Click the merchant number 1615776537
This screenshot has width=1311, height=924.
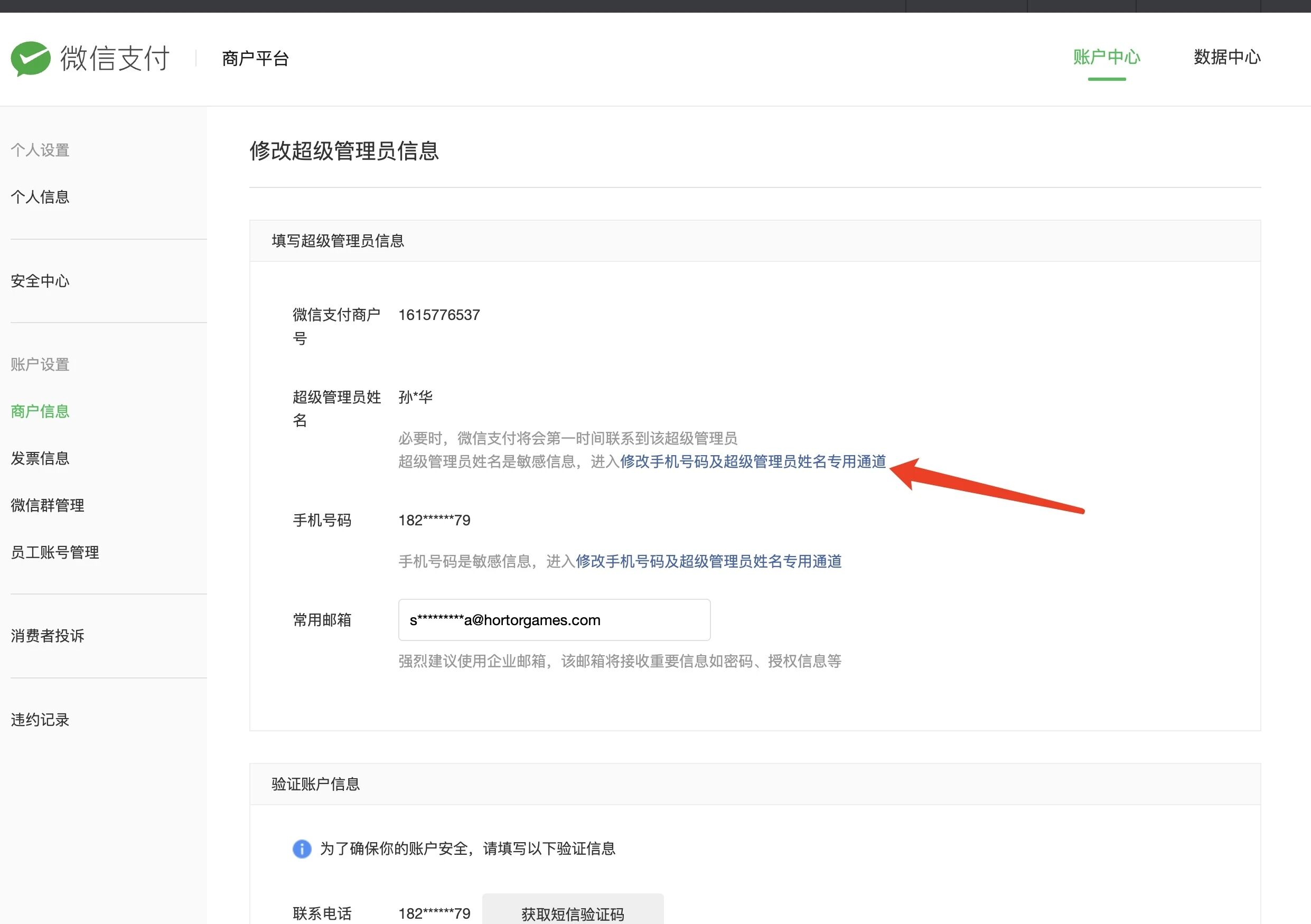click(438, 315)
